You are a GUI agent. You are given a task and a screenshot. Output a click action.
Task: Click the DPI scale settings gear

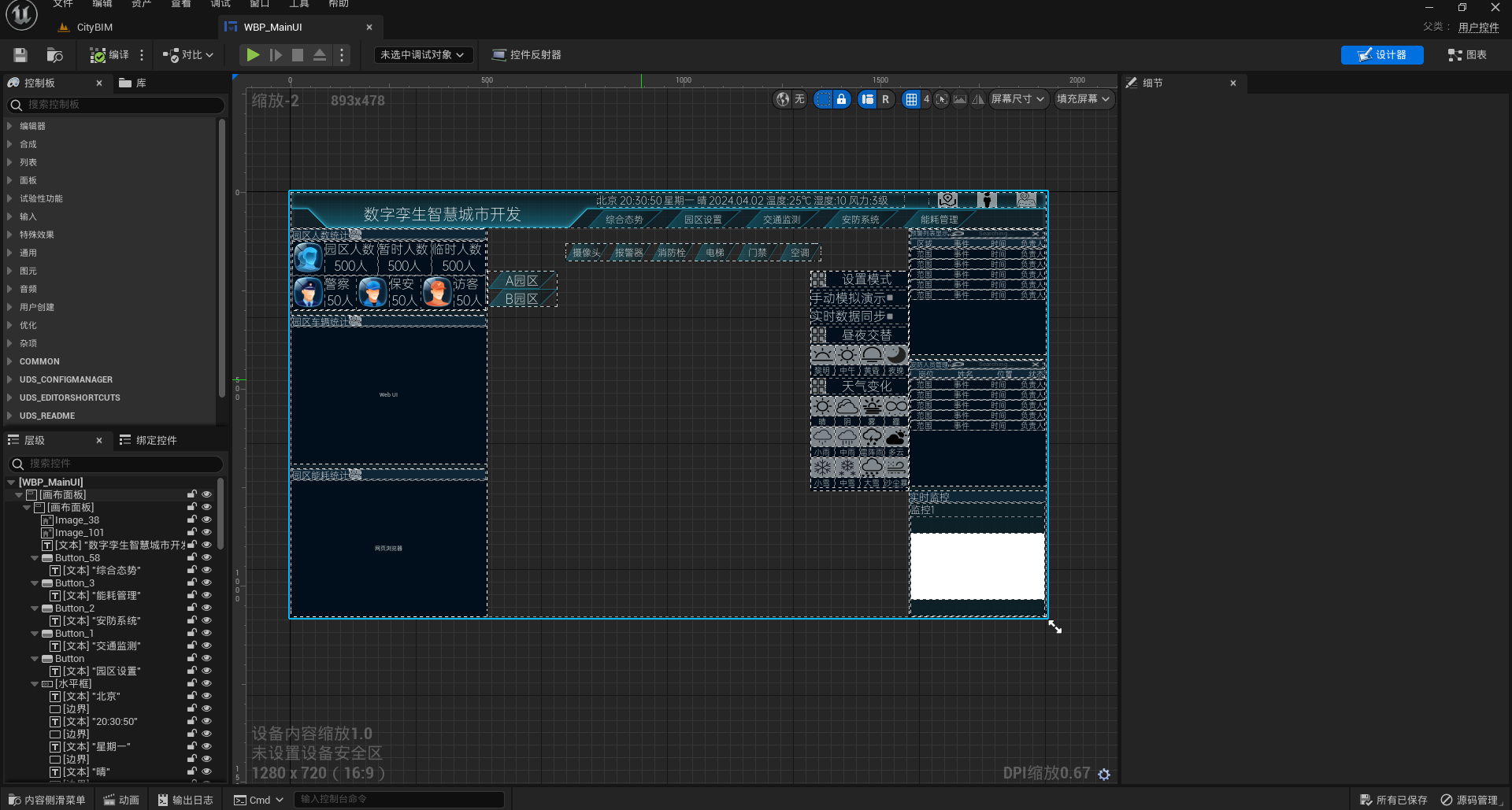(x=1104, y=775)
